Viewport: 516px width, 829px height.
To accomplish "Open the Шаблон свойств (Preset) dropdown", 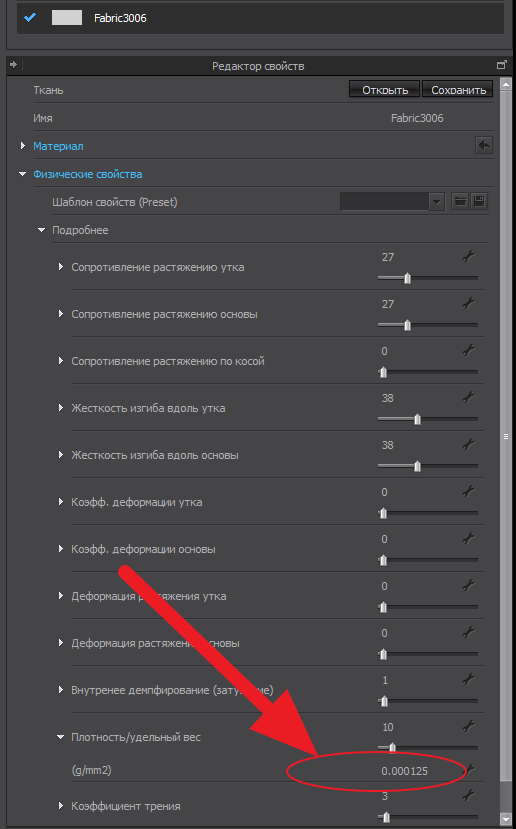I will point(392,201).
